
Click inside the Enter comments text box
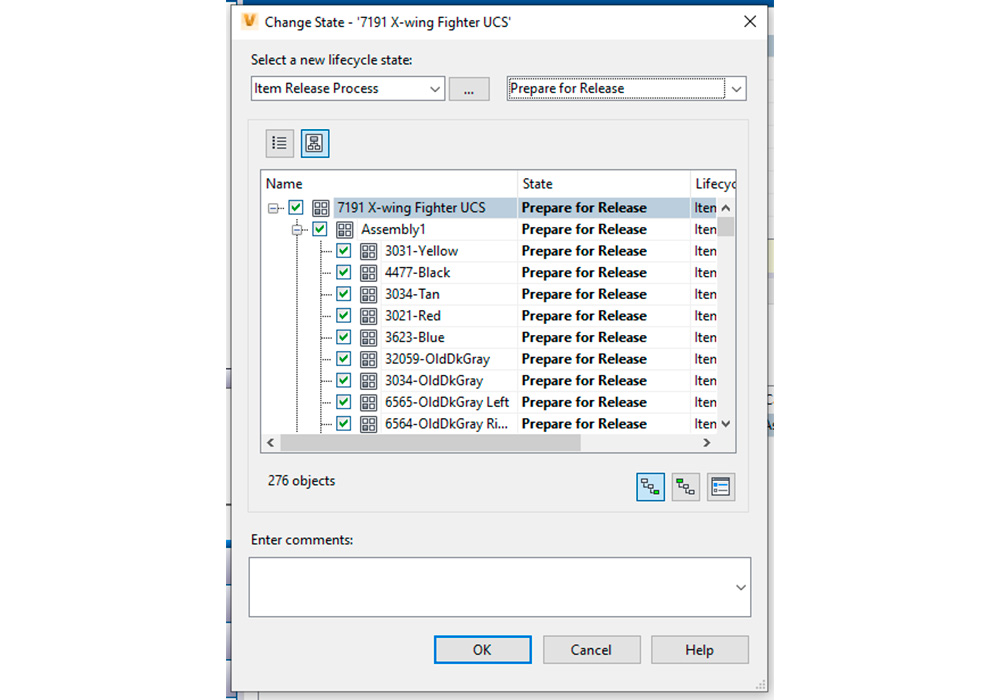point(500,587)
